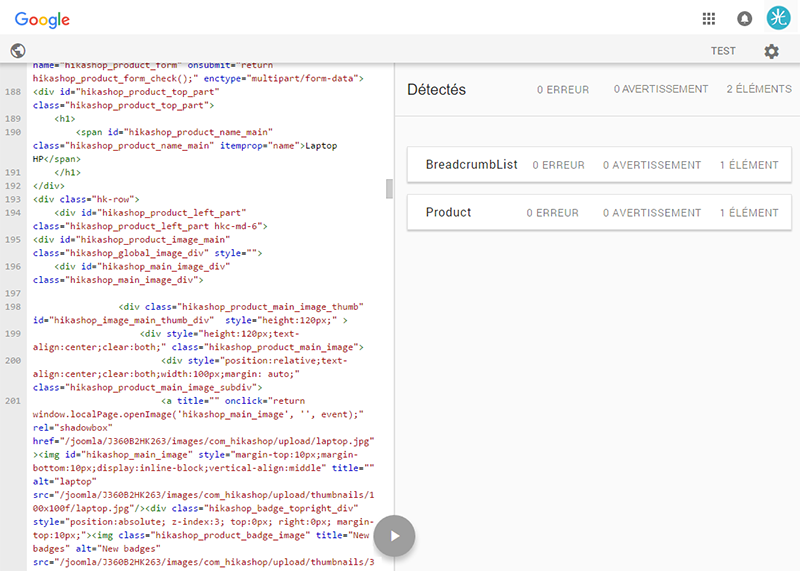The height and width of the screenshot is (571, 800).
Task: Click line number 188 in code
Action: tap(13, 92)
